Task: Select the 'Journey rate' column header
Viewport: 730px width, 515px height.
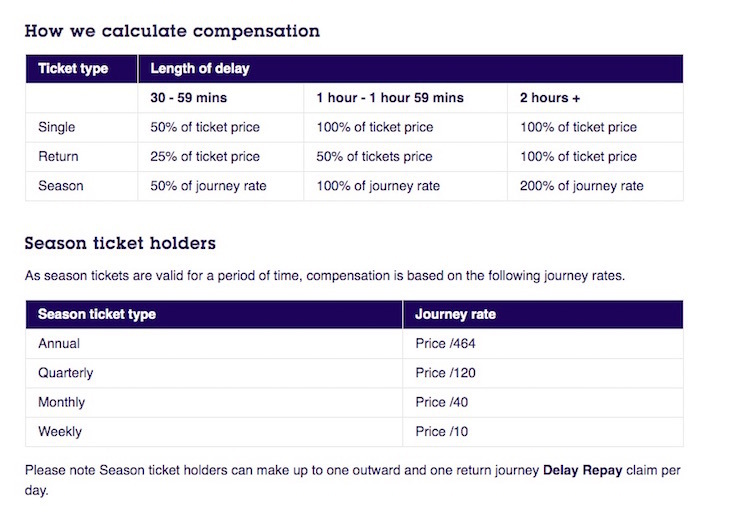Action: [x=455, y=314]
